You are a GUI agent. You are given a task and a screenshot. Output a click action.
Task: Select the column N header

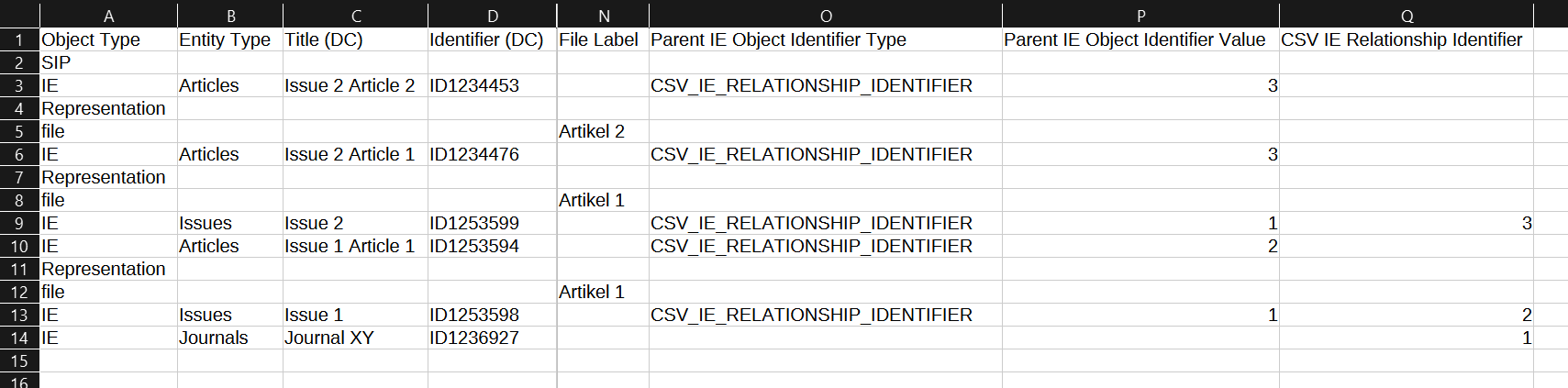click(x=604, y=16)
